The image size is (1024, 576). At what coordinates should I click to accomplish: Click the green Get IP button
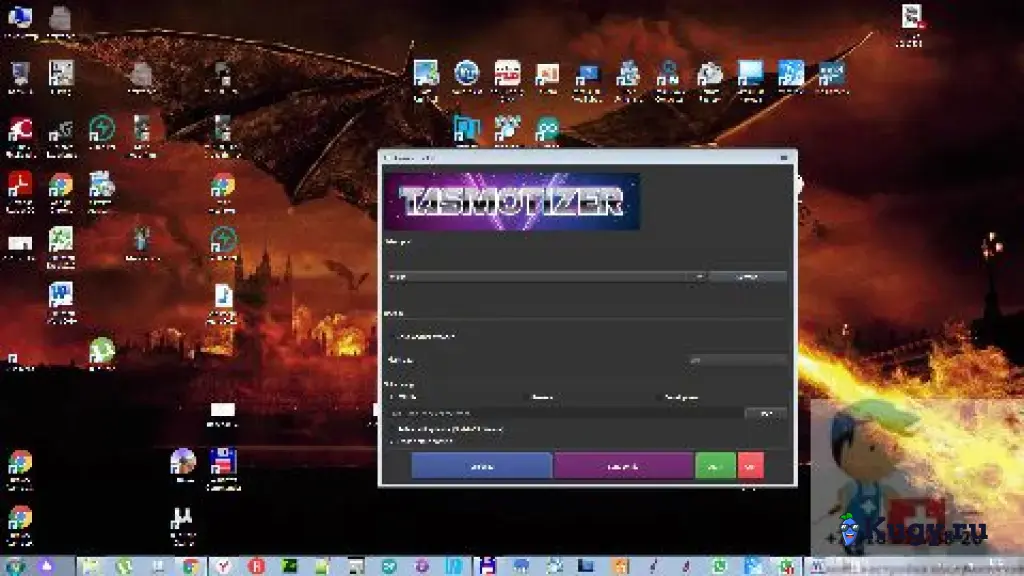click(716, 466)
